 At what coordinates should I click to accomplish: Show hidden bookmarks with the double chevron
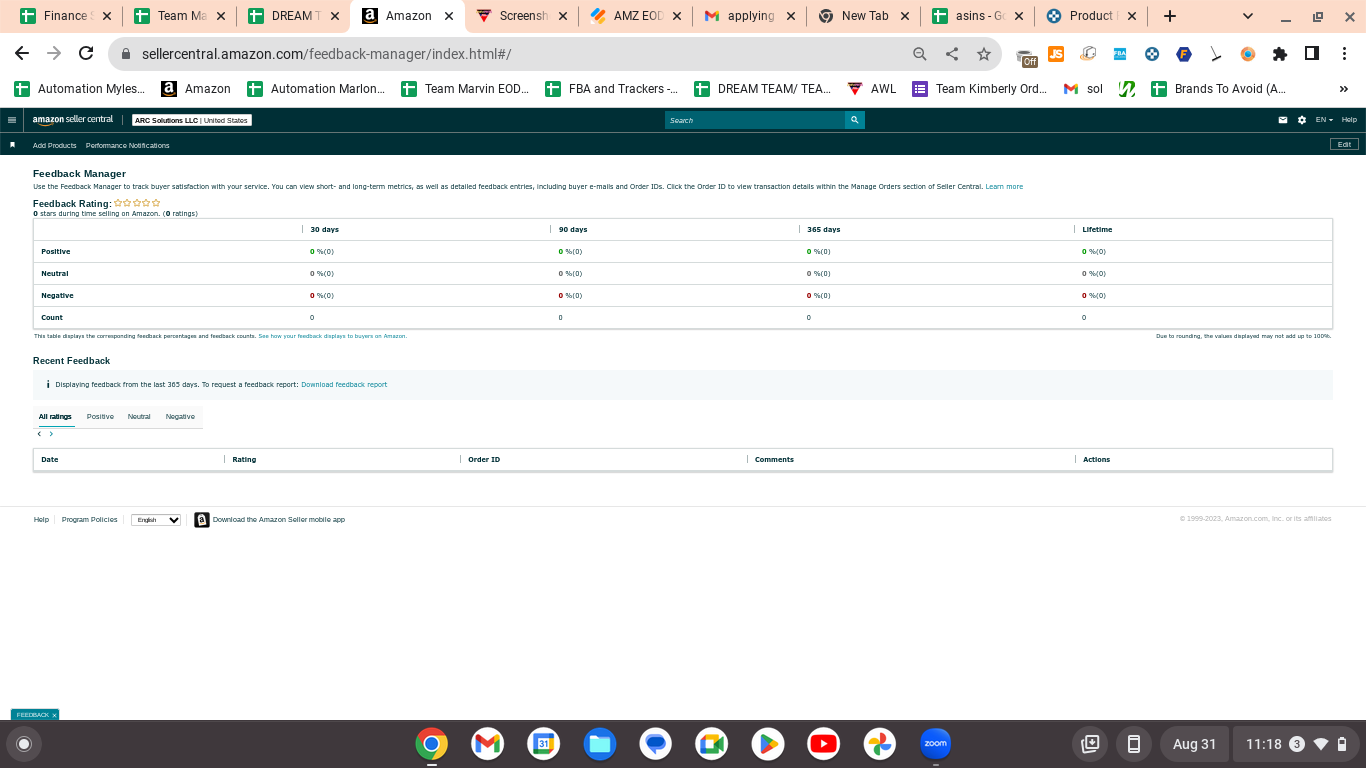point(1343,89)
